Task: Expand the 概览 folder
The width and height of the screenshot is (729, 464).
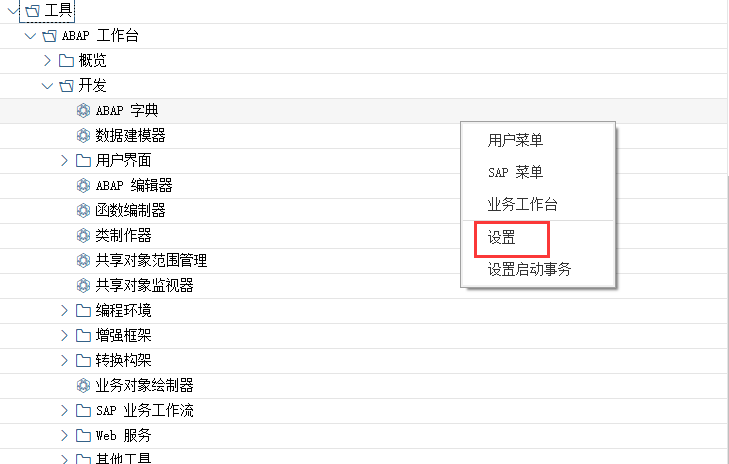Action: [x=47, y=61]
